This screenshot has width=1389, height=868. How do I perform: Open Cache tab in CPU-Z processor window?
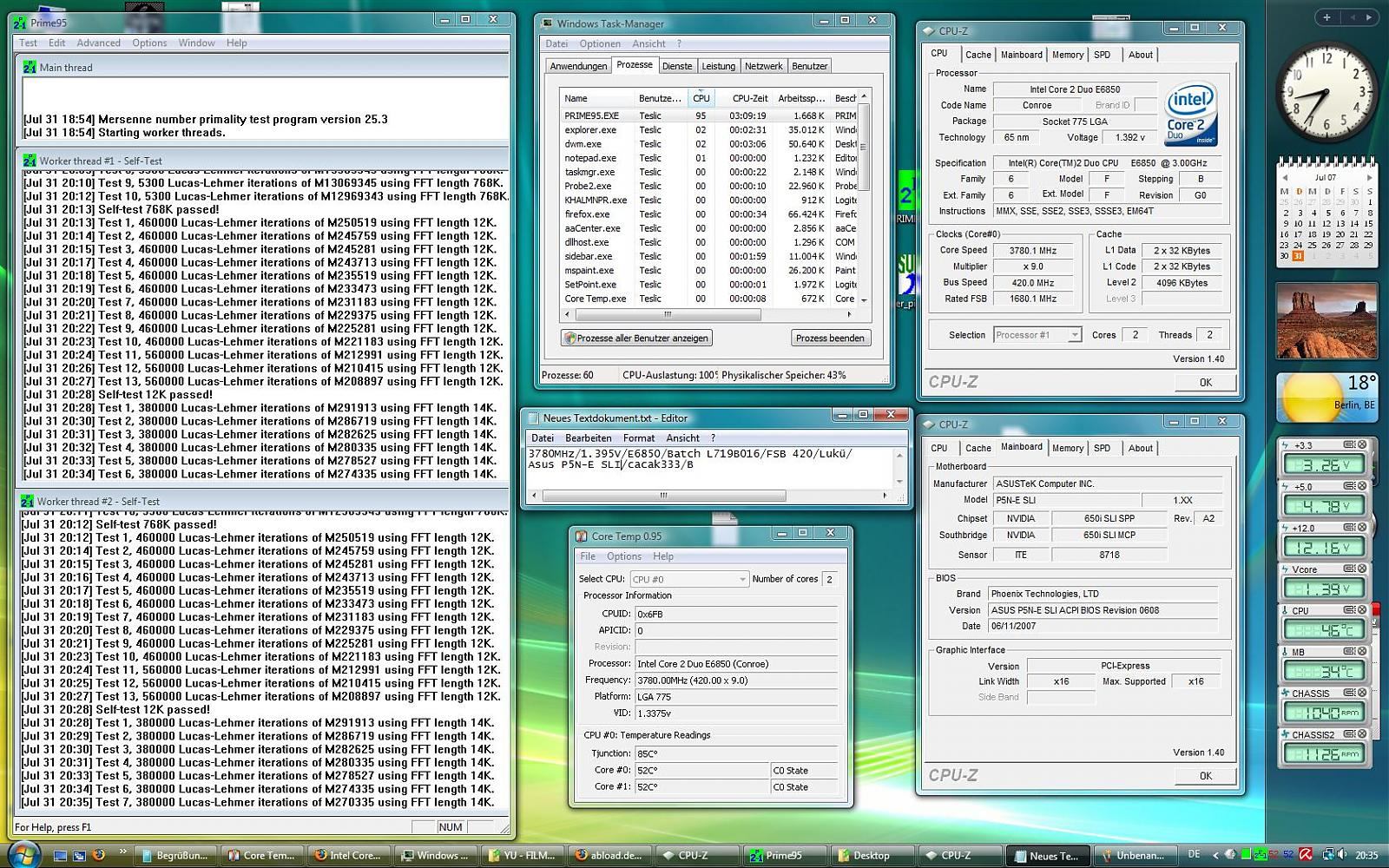coord(978,55)
